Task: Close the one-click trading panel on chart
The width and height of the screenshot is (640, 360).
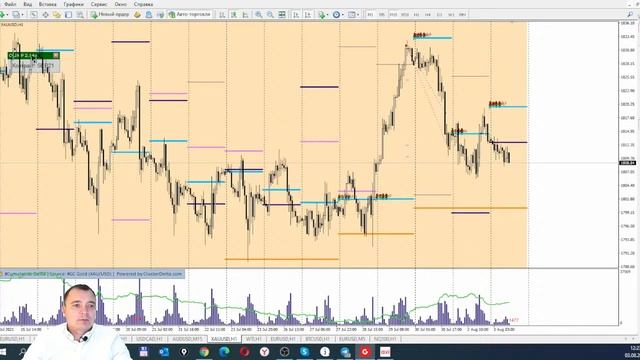Action: [56, 55]
